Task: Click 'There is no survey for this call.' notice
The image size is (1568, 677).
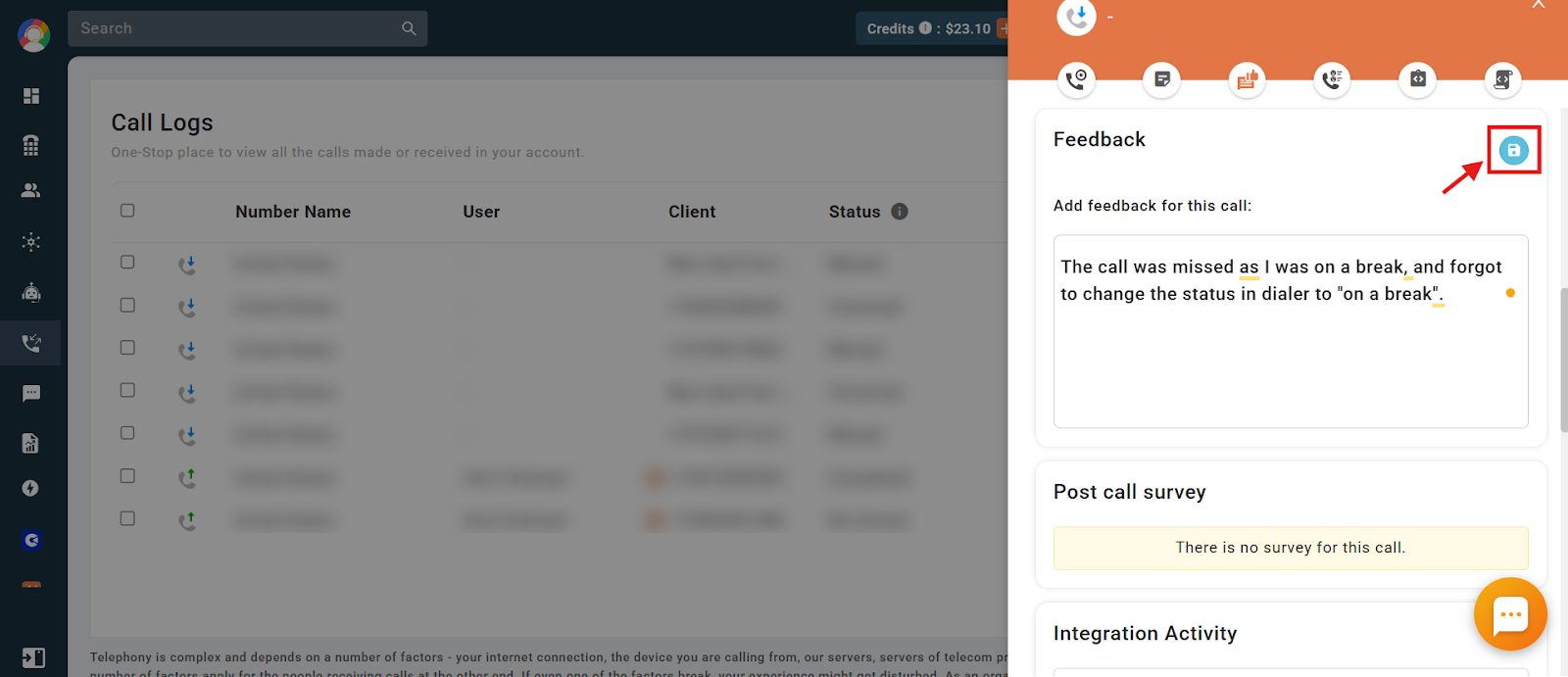Action: click(x=1291, y=548)
